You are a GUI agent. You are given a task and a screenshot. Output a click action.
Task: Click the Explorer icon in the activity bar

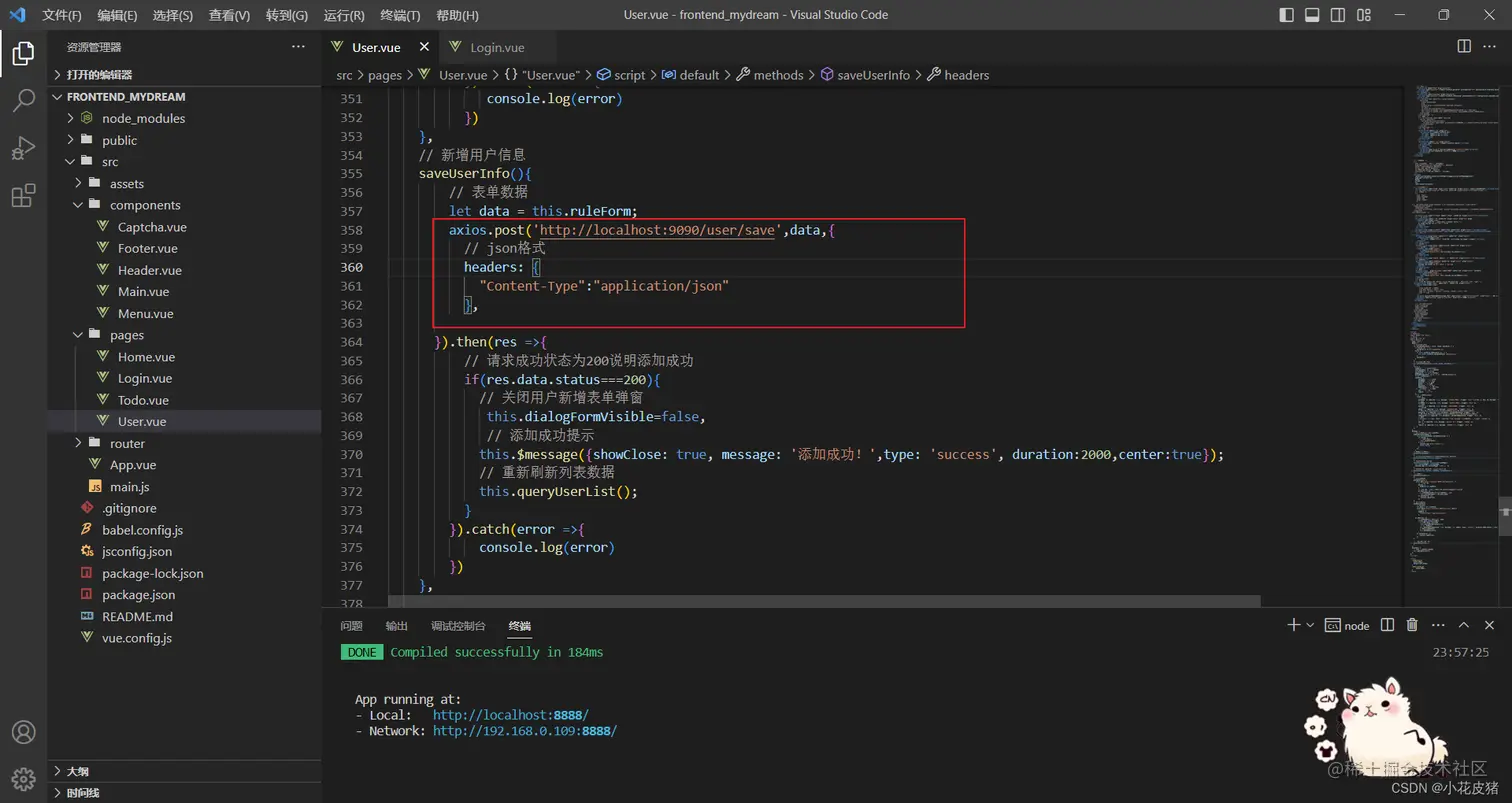tap(23, 55)
